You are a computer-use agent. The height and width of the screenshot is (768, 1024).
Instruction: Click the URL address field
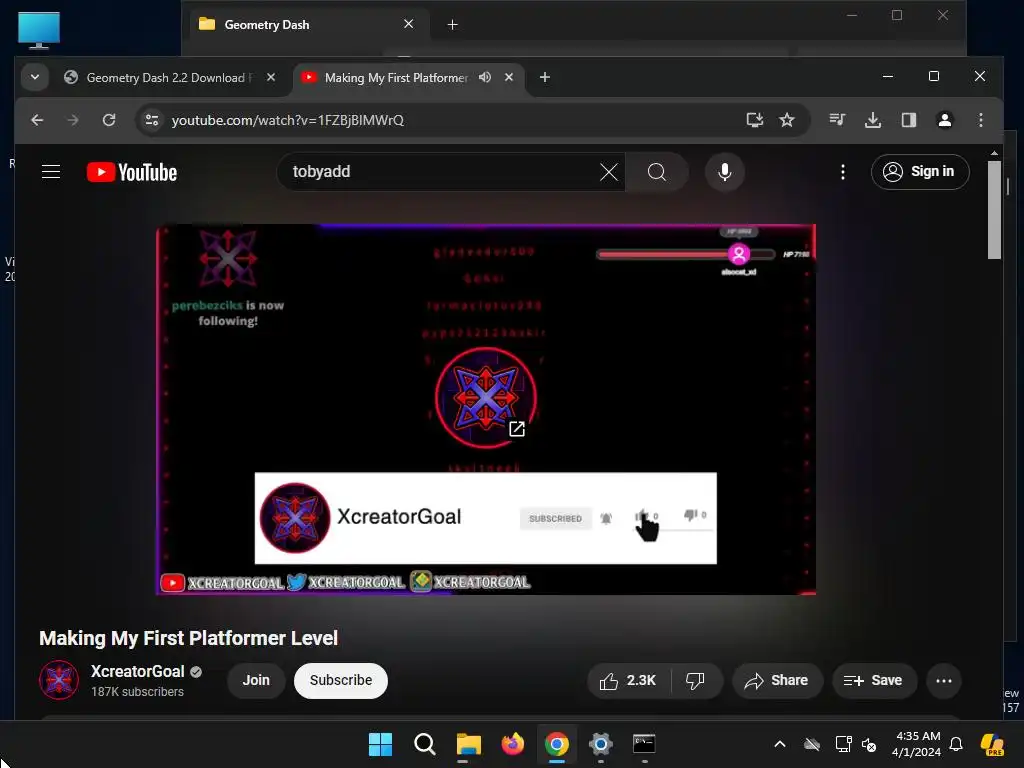[451, 120]
